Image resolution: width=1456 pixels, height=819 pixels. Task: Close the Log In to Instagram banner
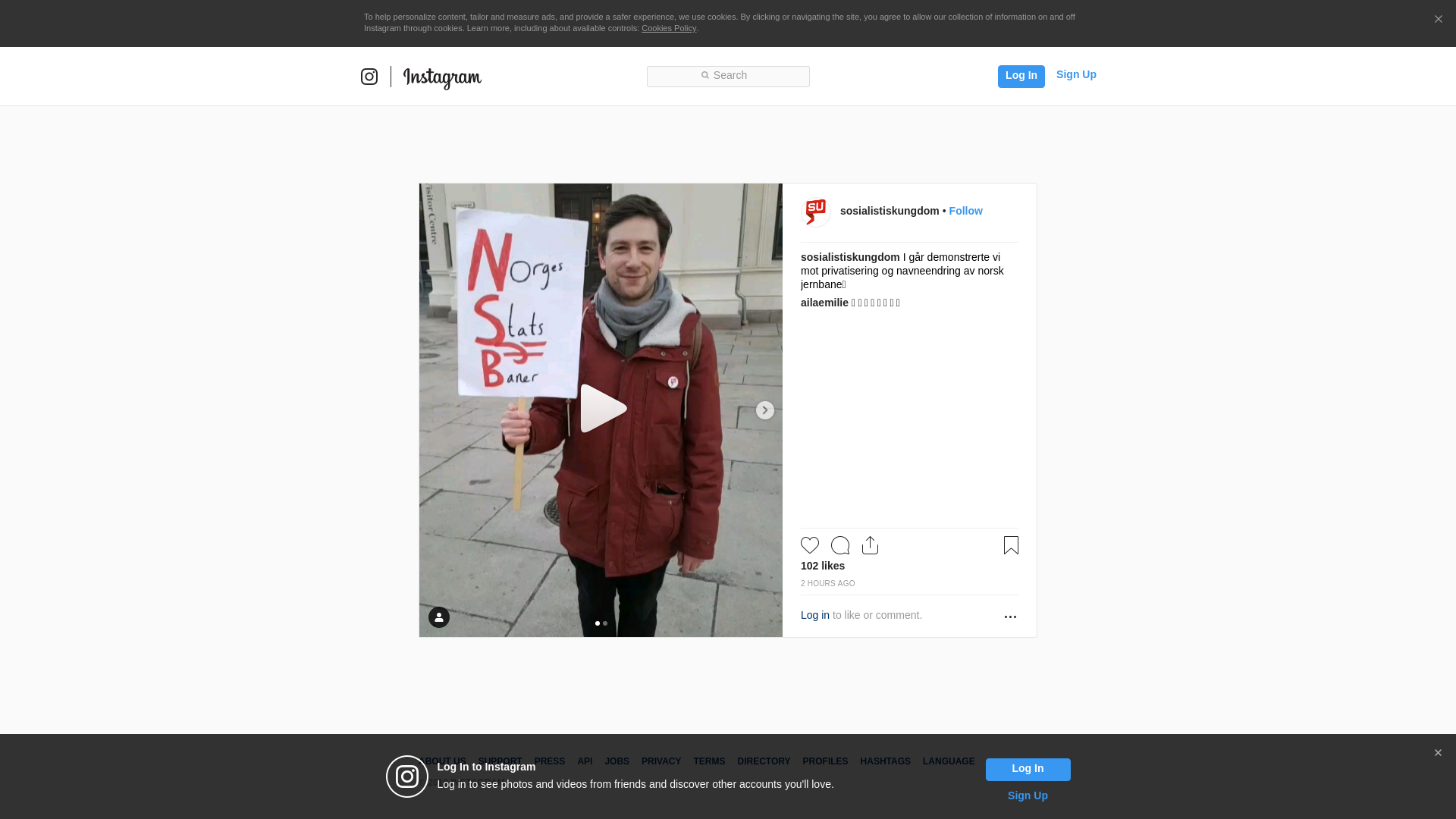click(x=1438, y=753)
